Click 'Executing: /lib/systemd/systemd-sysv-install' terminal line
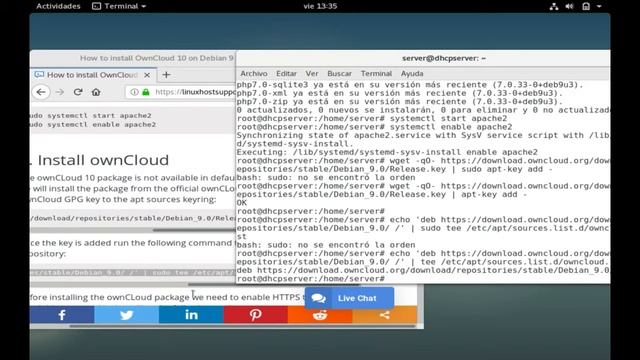Image resolution: width=640 pixels, height=360 pixels. coord(387,152)
